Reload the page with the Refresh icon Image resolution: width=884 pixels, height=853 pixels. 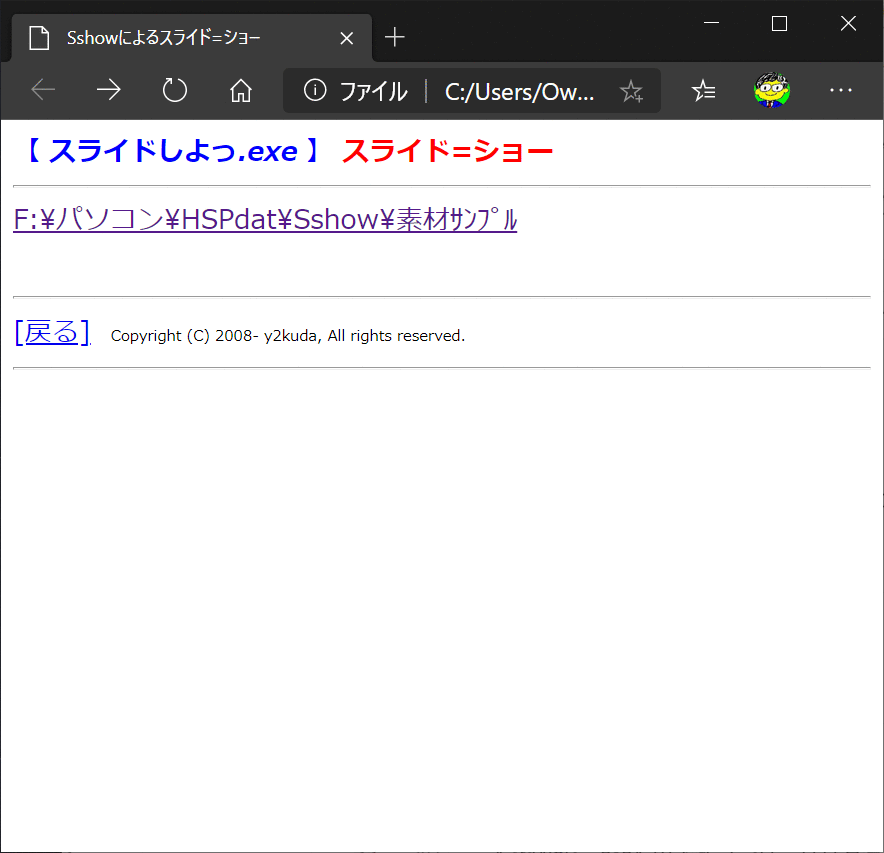tap(175, 91)
